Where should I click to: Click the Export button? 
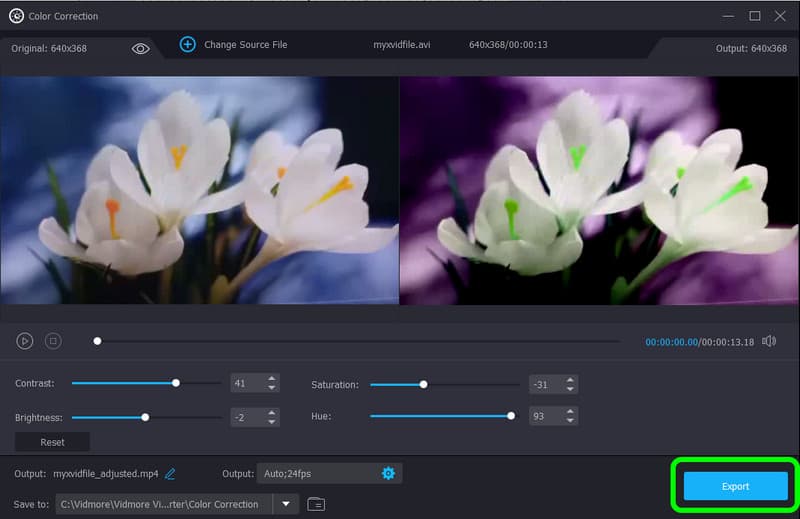pos(735,486)
